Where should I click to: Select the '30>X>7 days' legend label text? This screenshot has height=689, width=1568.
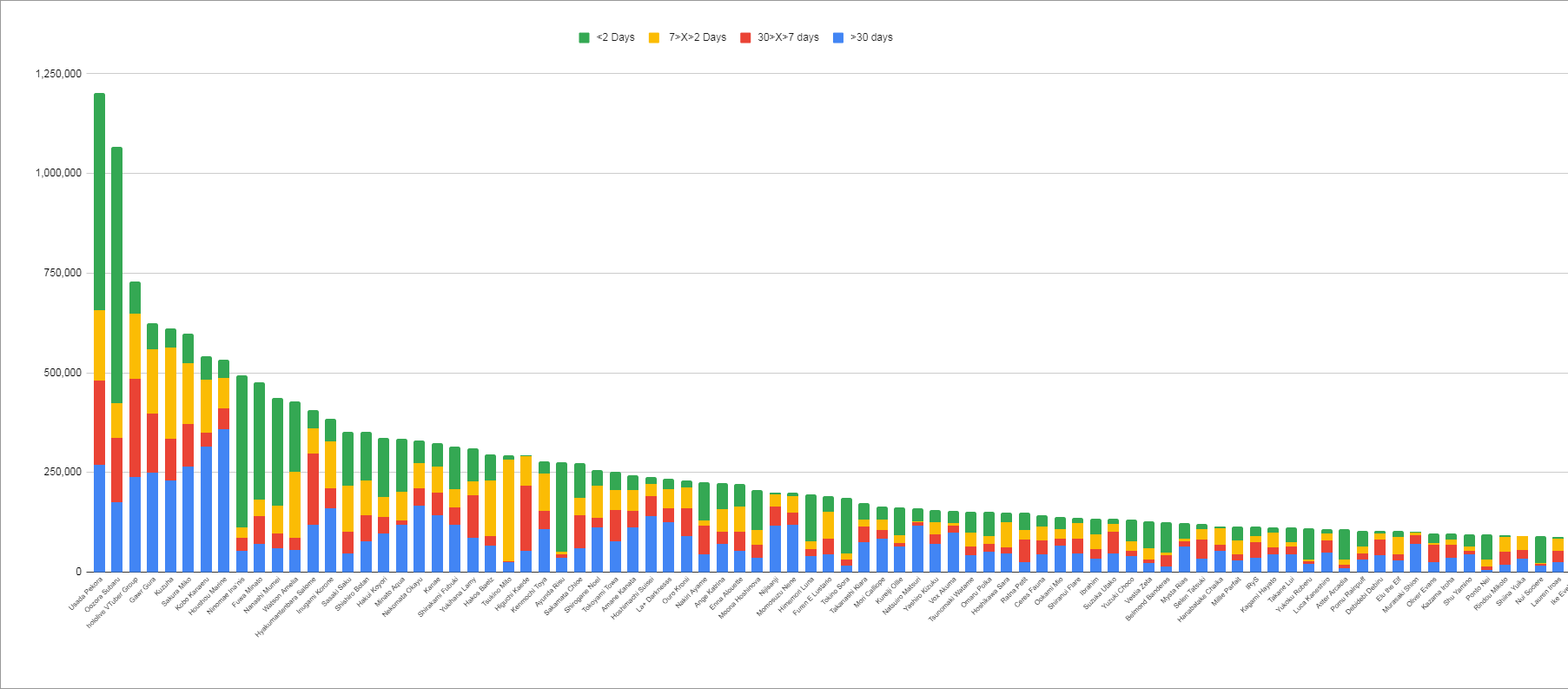point(788,37)
